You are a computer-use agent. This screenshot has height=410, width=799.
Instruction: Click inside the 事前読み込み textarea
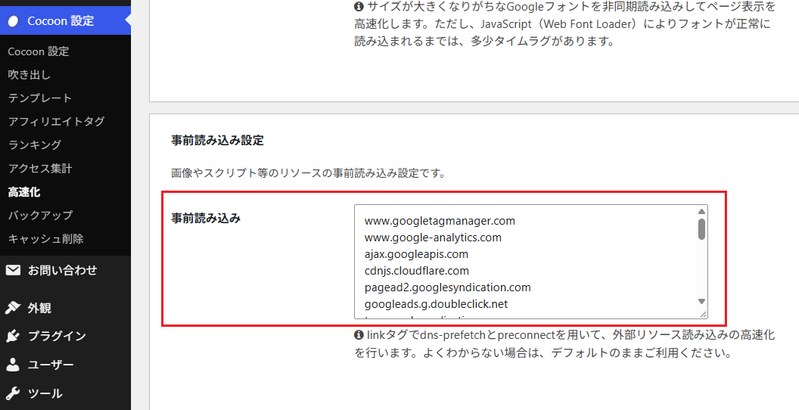click(530, 262)
